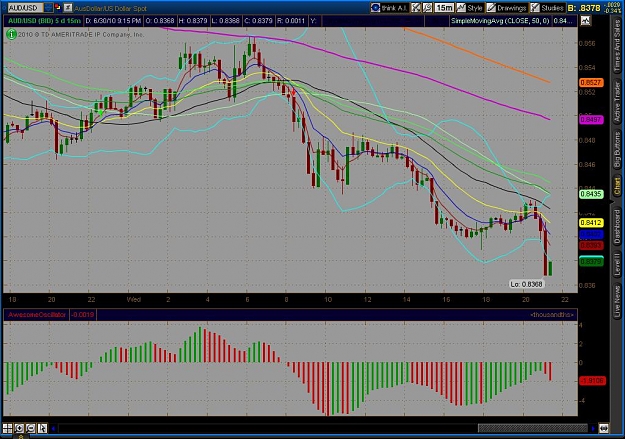Click the yellow 0.8412 price bubble
Screen dimensions: 625x439
(591, 222)
